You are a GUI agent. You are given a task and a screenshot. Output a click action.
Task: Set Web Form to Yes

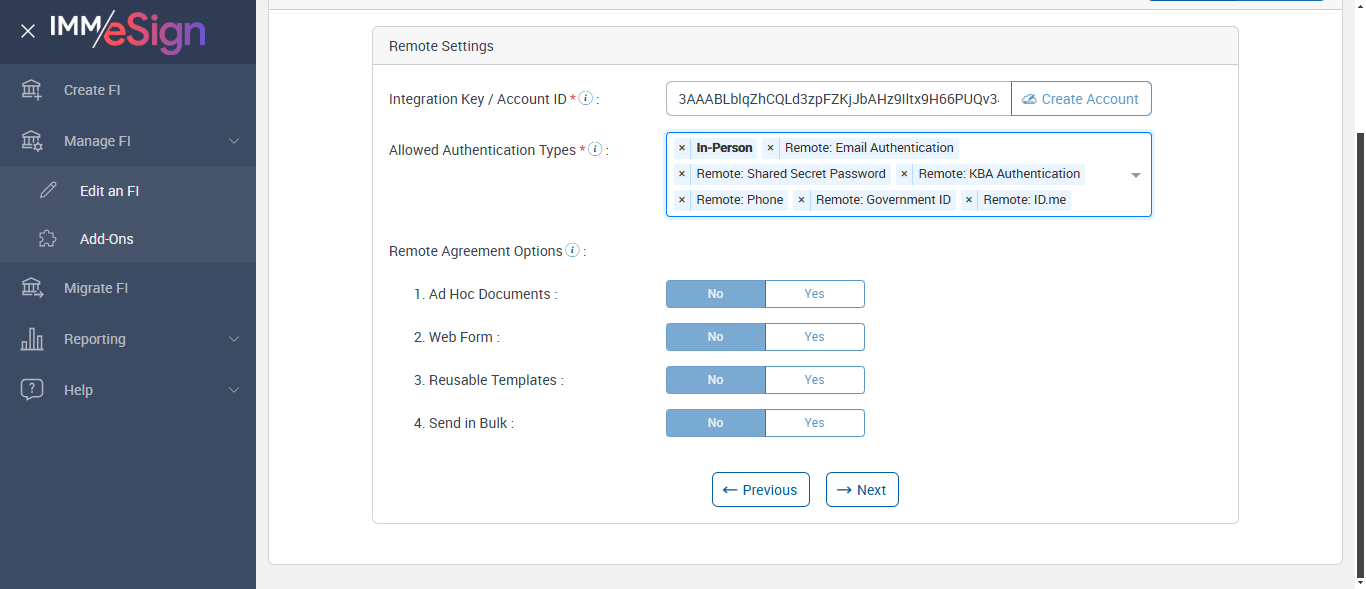tap(814, 337)
